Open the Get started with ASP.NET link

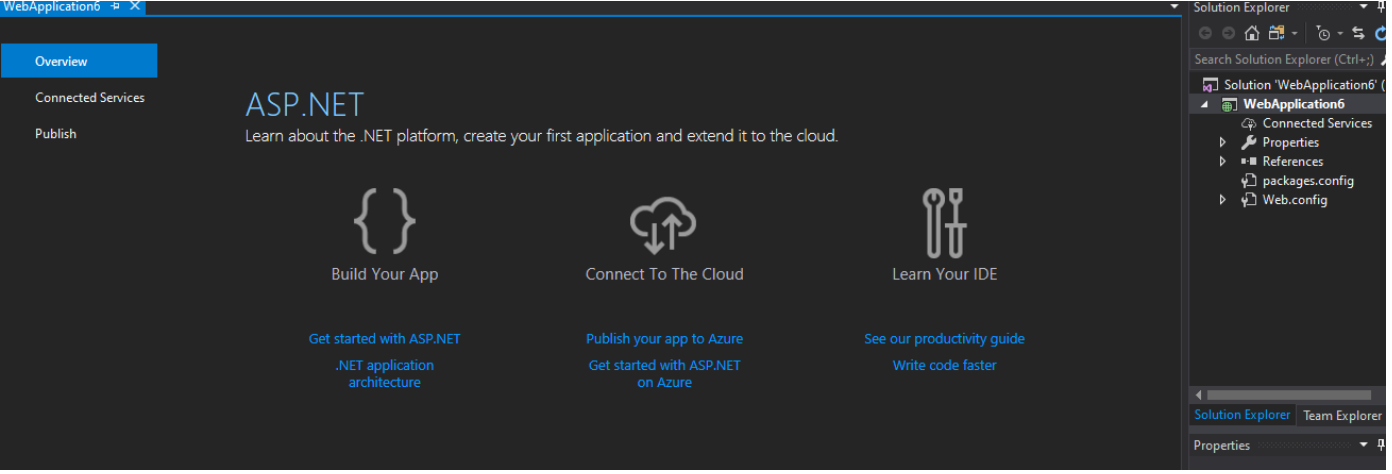384,339
